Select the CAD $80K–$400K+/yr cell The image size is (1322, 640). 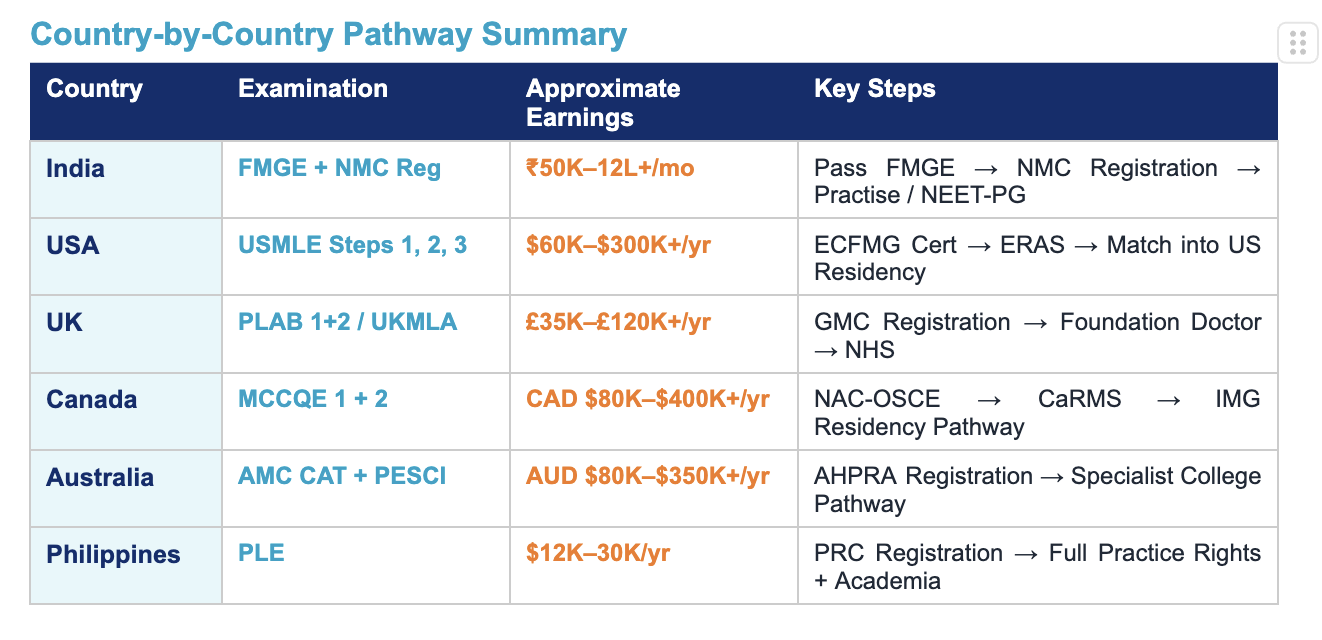point(648,399)
